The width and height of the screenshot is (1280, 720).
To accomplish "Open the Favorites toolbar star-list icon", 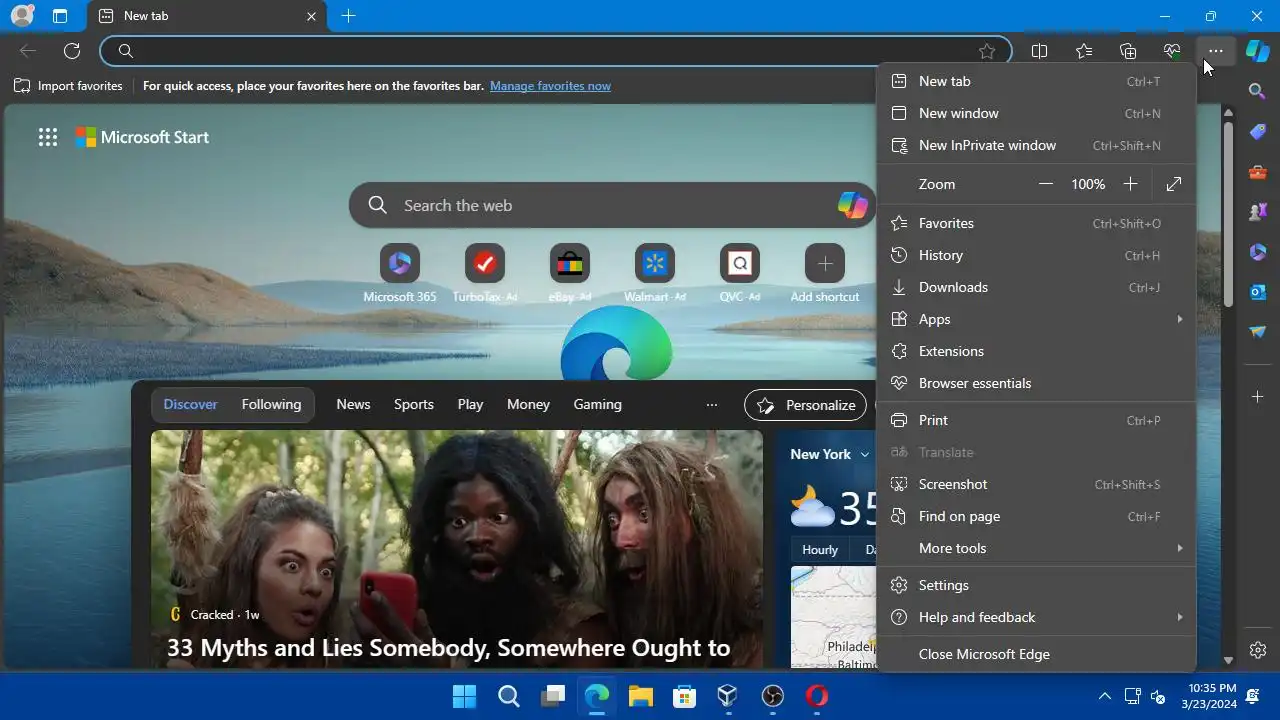I will click(1084, 51).
